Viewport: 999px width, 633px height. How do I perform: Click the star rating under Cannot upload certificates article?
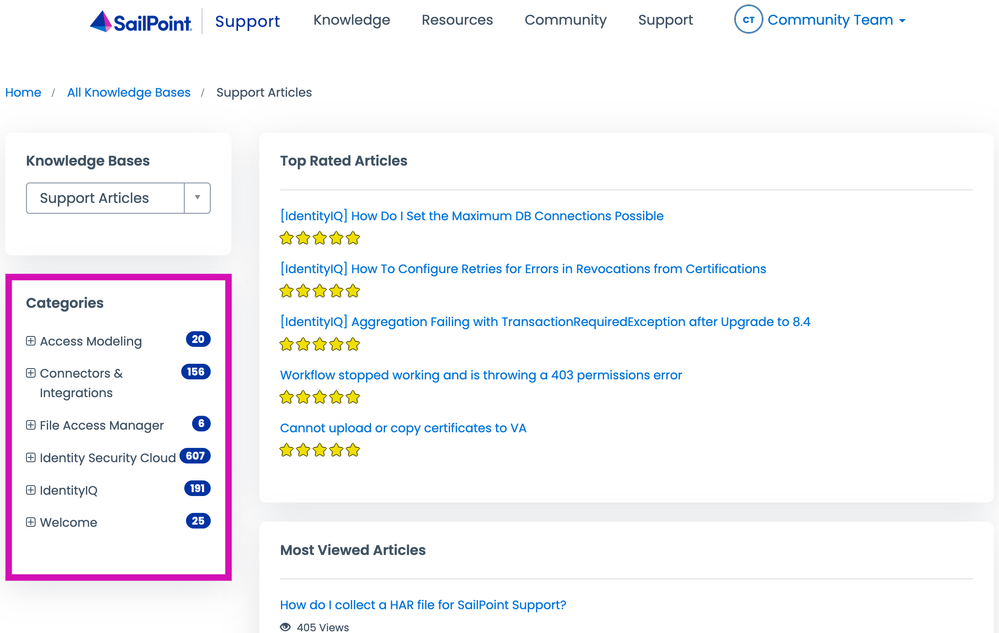click(x=320, y=450)
